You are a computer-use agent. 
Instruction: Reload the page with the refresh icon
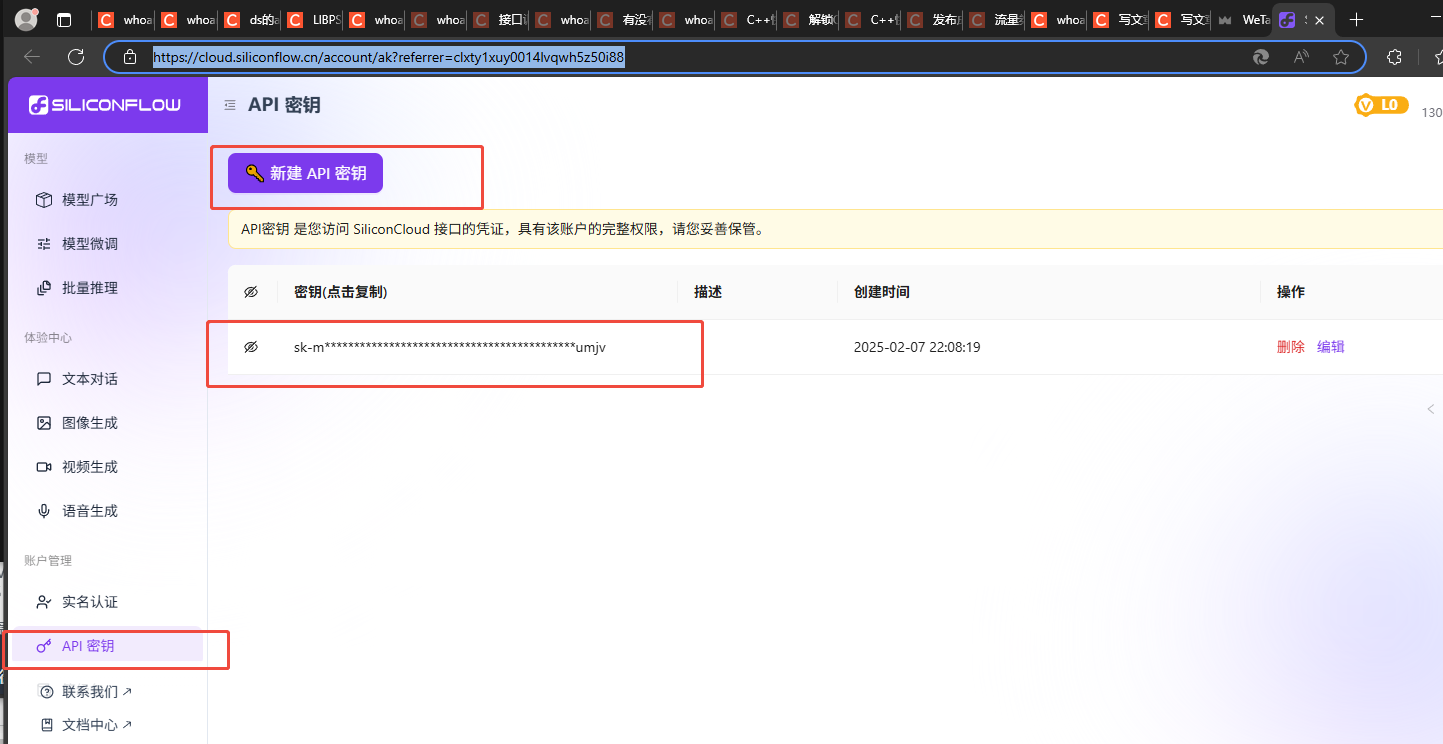click(76, 57)
